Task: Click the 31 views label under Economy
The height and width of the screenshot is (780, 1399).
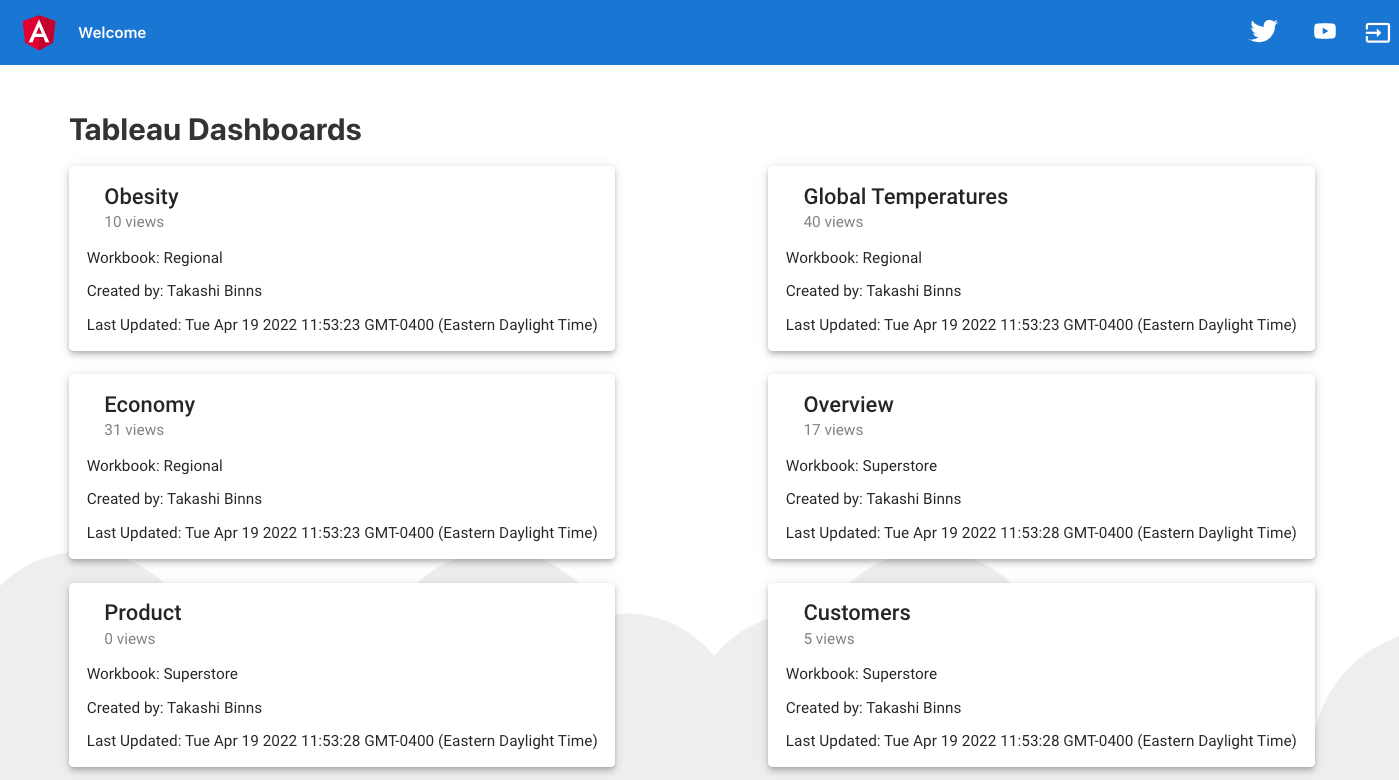Action: pyautogui.click(x=134, y=430)
